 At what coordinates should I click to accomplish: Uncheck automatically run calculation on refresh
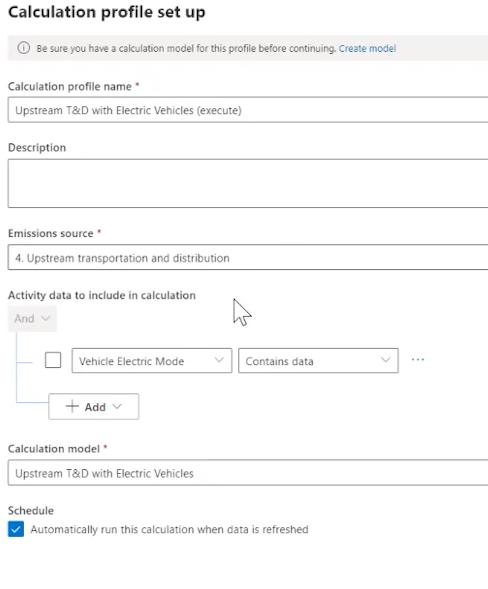(x=16, y=529)
